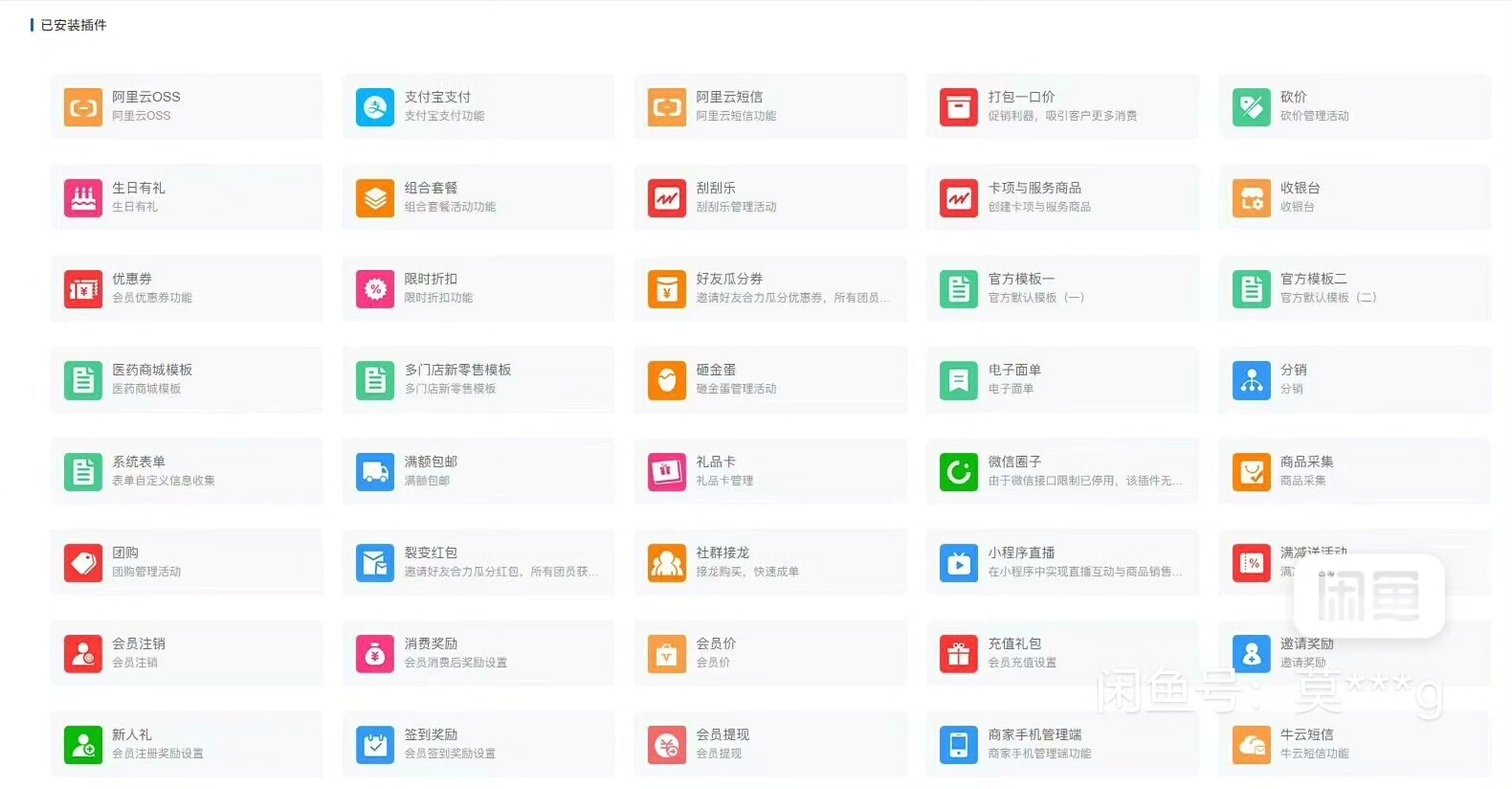Click the description 促销利器，吸引客户更多消费

pos(1063,116)
